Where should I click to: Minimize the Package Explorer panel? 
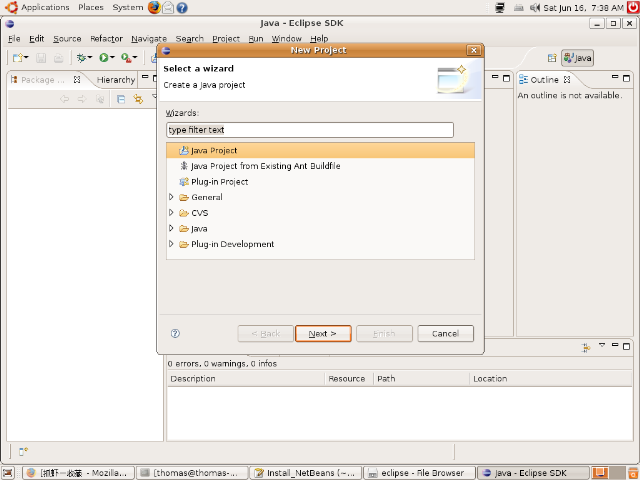coord(145,76)
